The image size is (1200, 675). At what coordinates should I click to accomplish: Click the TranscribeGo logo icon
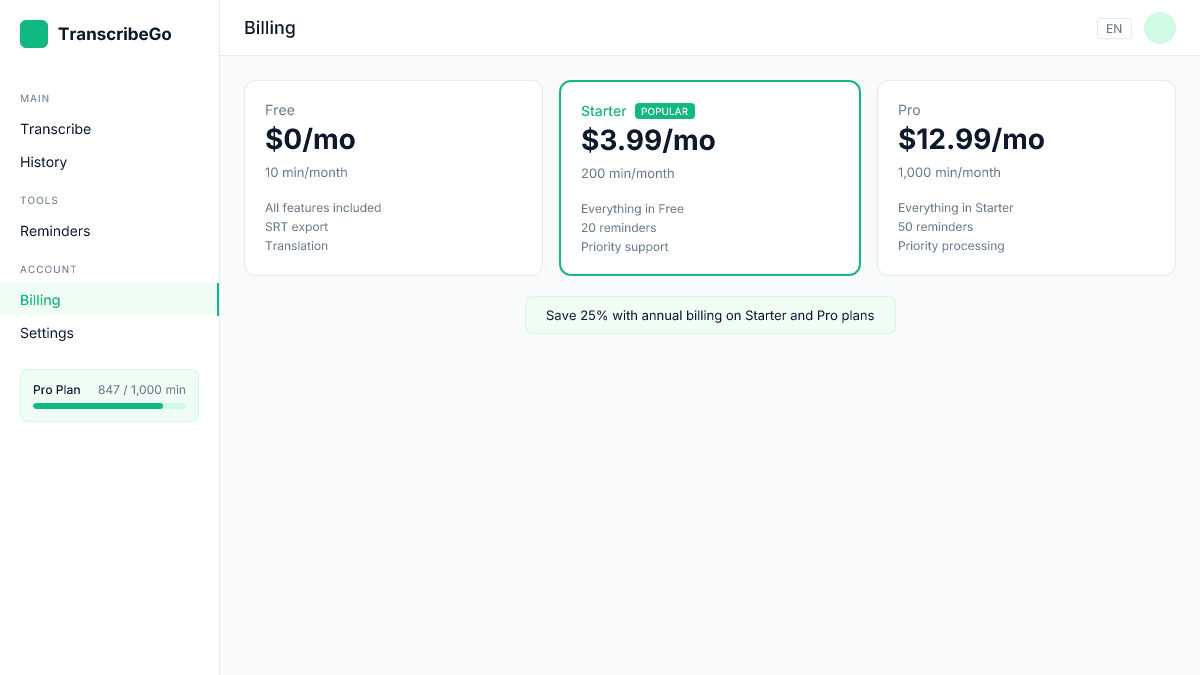[33, 33]
